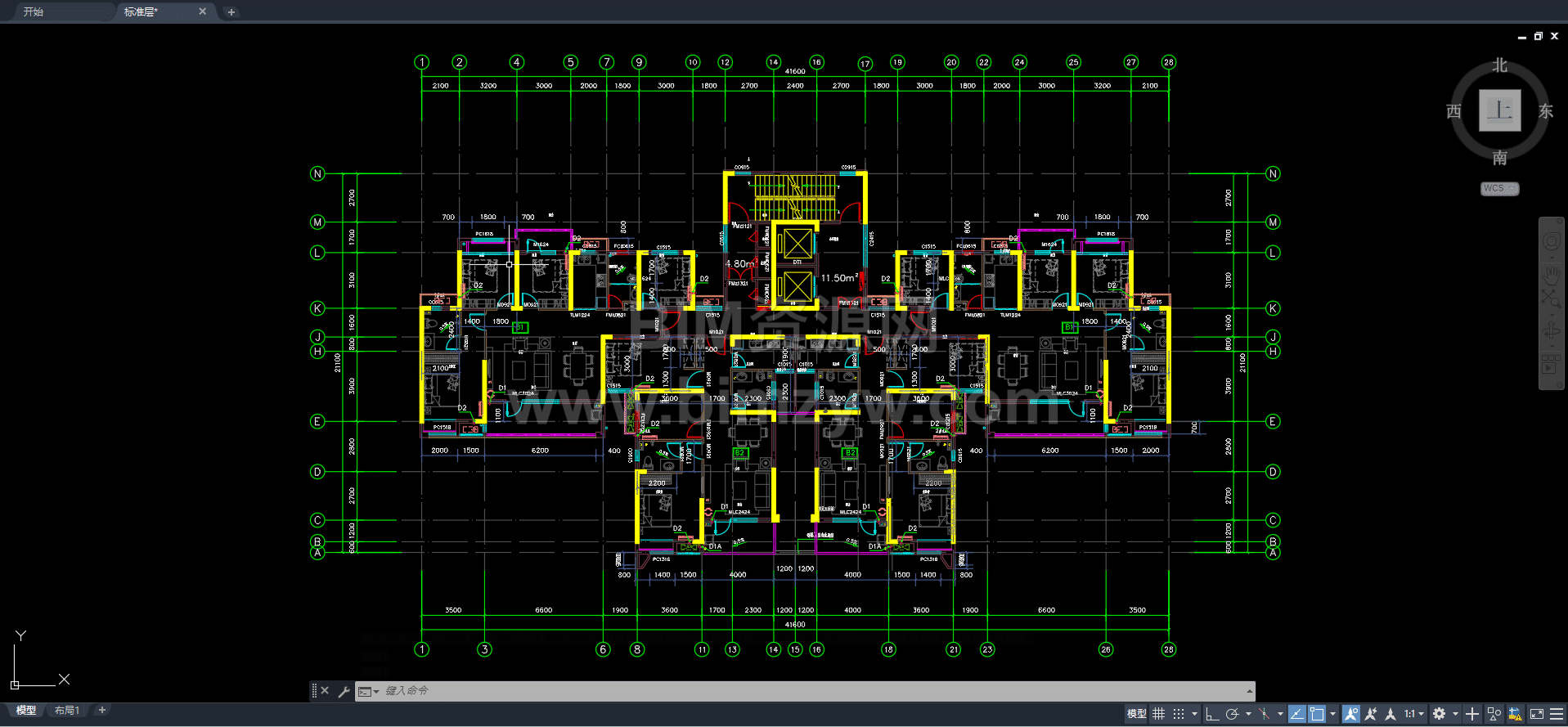The image size is (1568, 727).
Task: Toggle Object Snap in status bar
Action: (1317, 714)
